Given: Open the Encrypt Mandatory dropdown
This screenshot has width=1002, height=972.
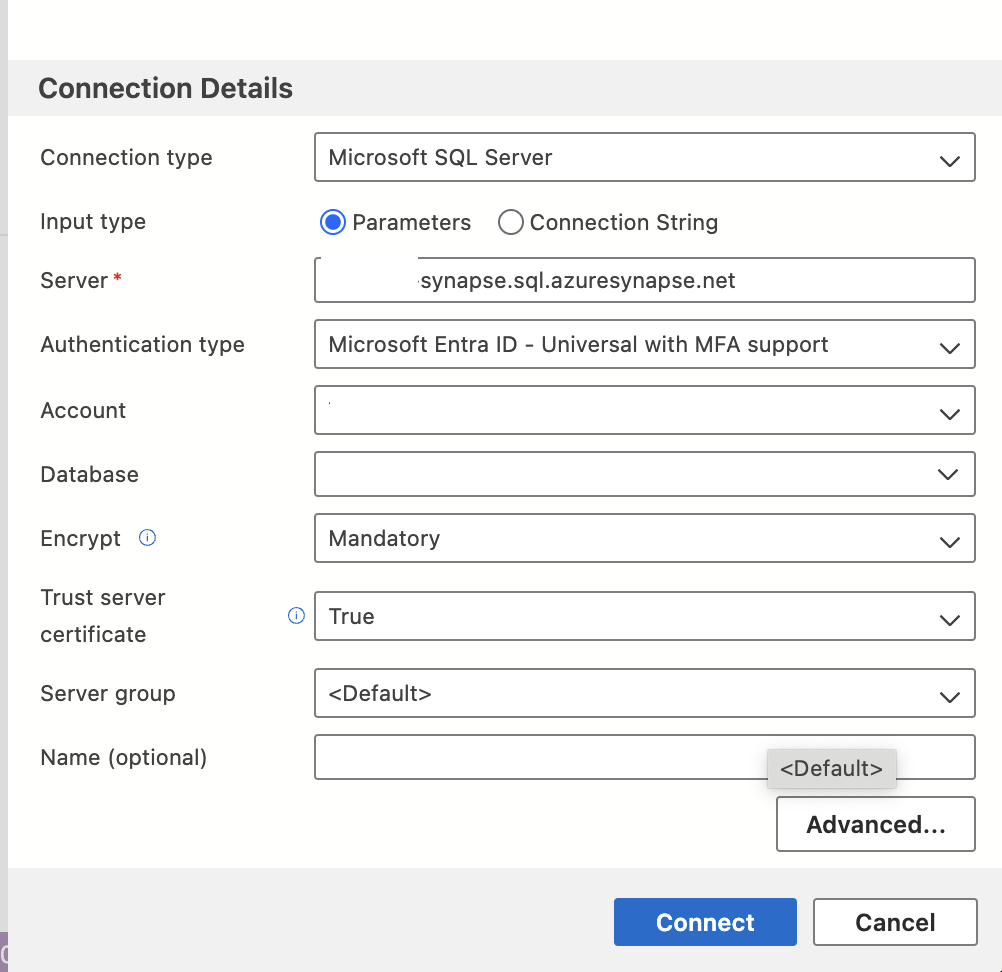Looking at the screenshot, I should tap(645, 538).
